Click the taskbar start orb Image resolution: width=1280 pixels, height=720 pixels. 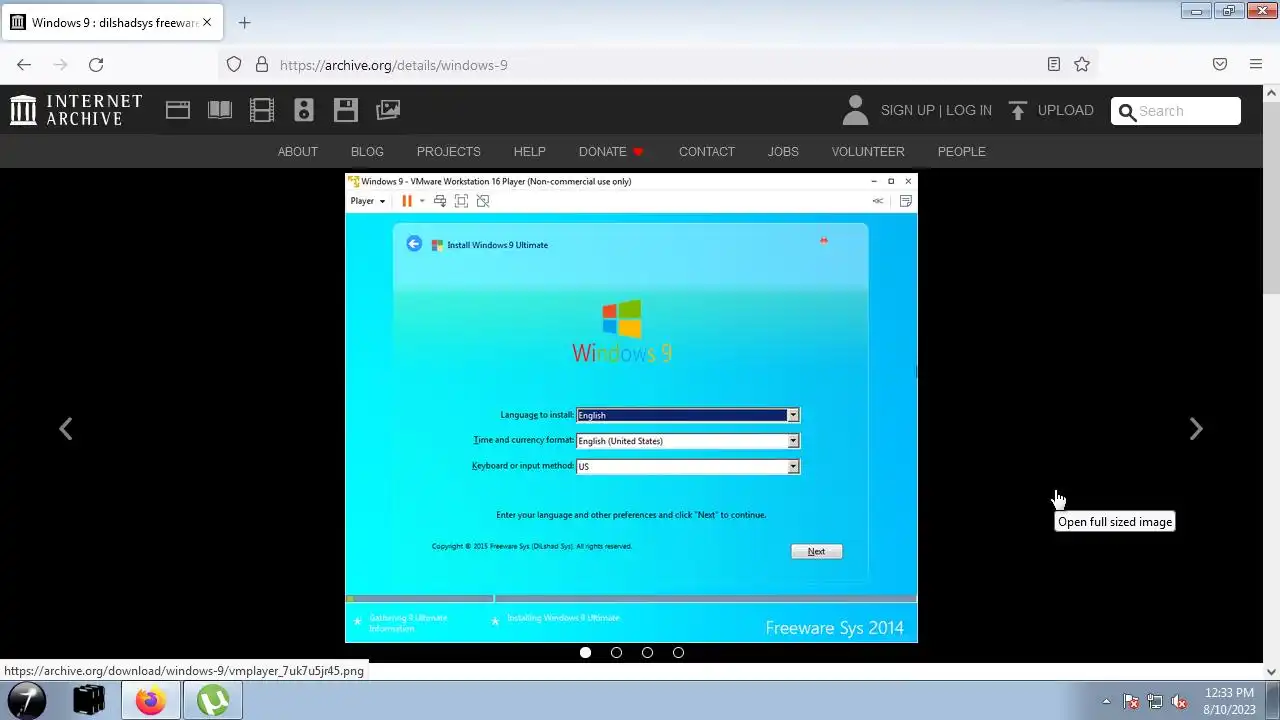(x=27, y=701)
